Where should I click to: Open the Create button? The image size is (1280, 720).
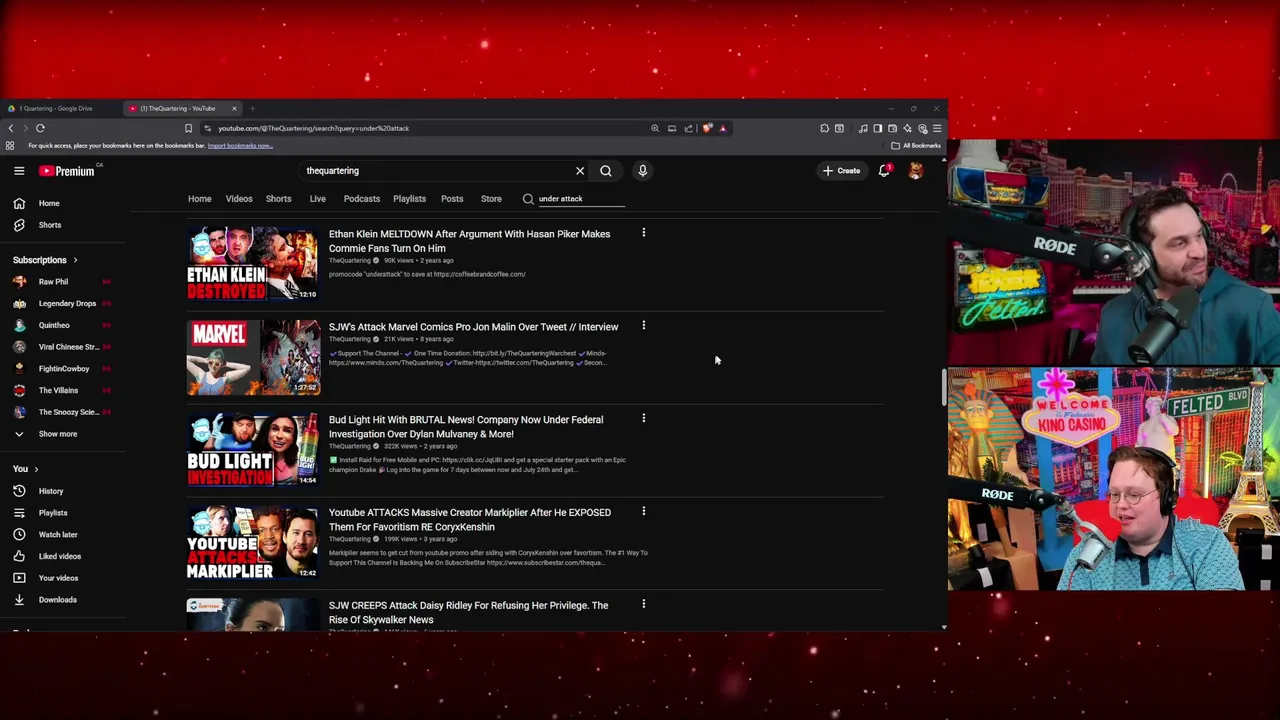pyautogui.click(x=842, y=171)
